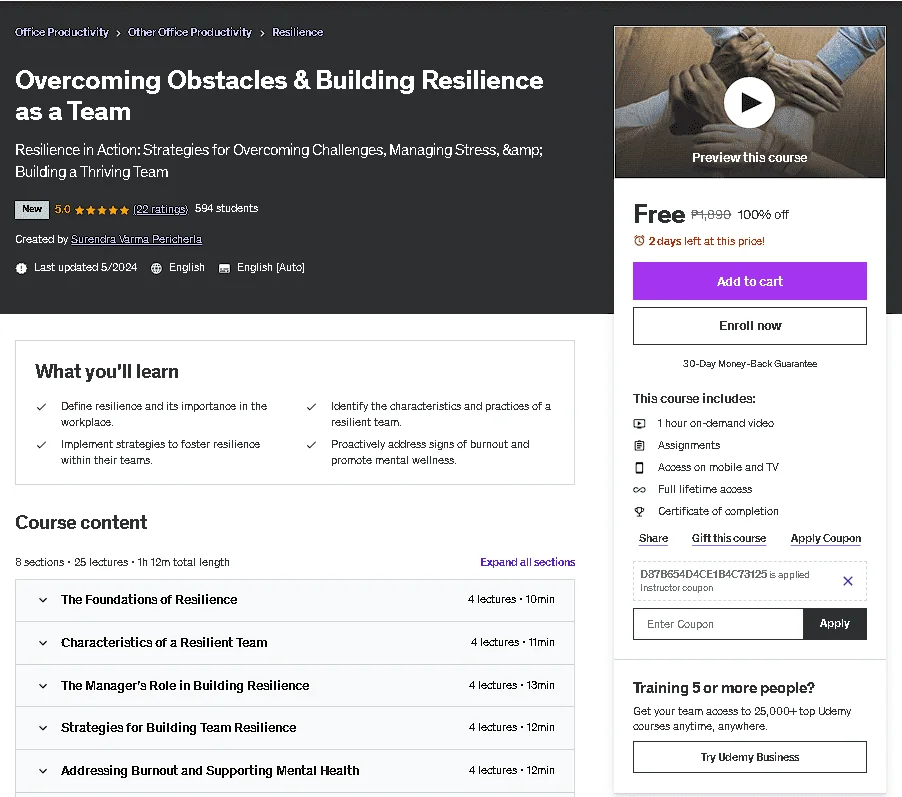This screenshot has width=902, height=797.
Task: Click Gift this course
Action: tap(729, 538)
